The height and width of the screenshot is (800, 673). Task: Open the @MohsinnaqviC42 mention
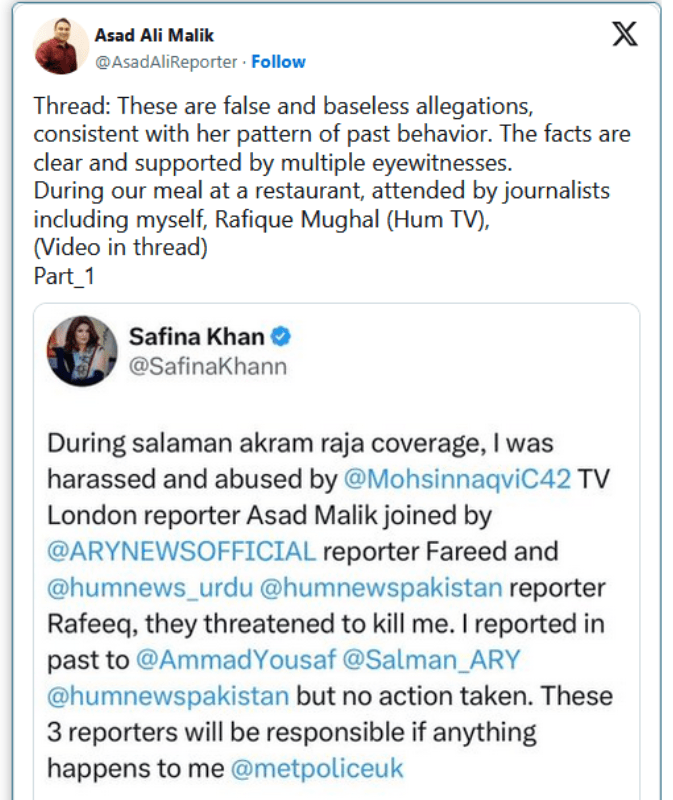457,479
